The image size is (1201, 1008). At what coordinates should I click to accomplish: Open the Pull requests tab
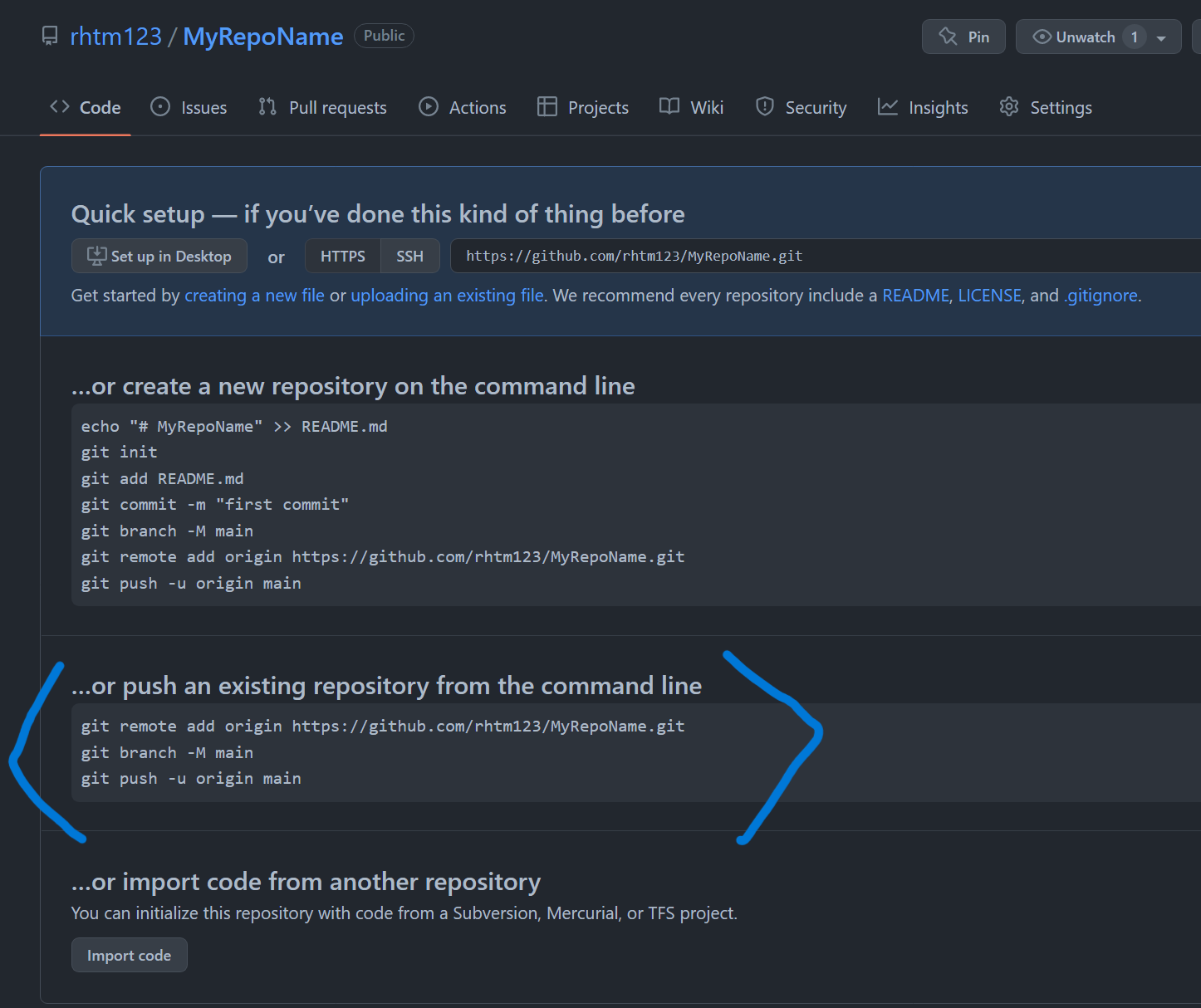(322, 108)
